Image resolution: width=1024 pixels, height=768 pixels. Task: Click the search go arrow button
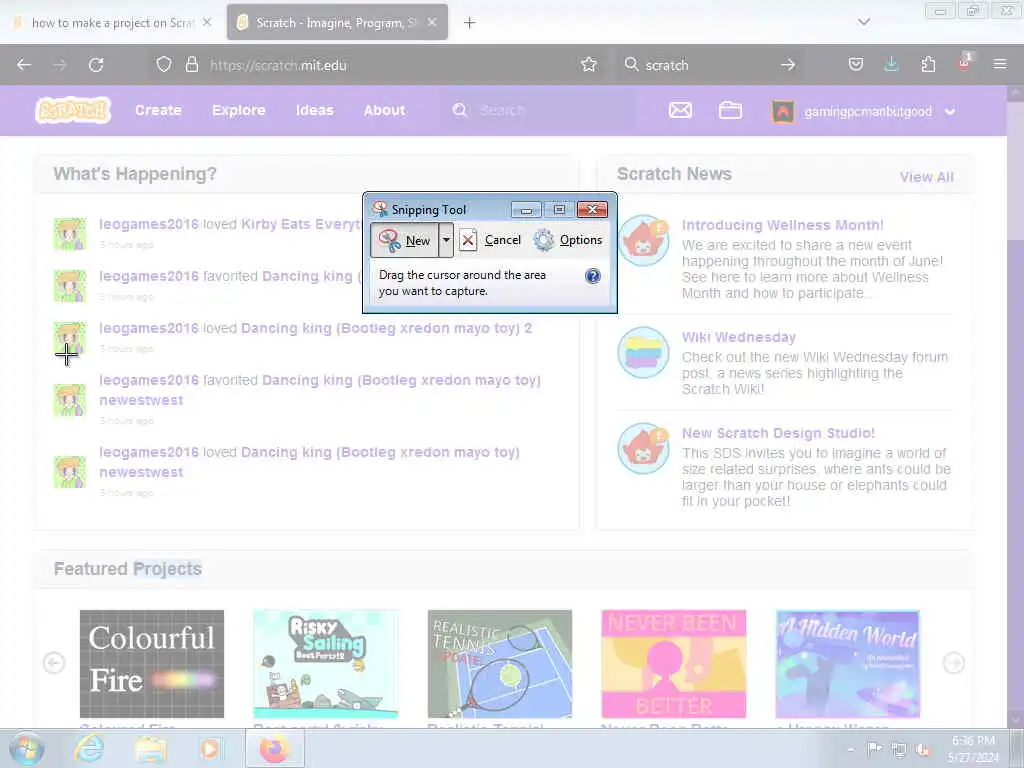[788, 65]
